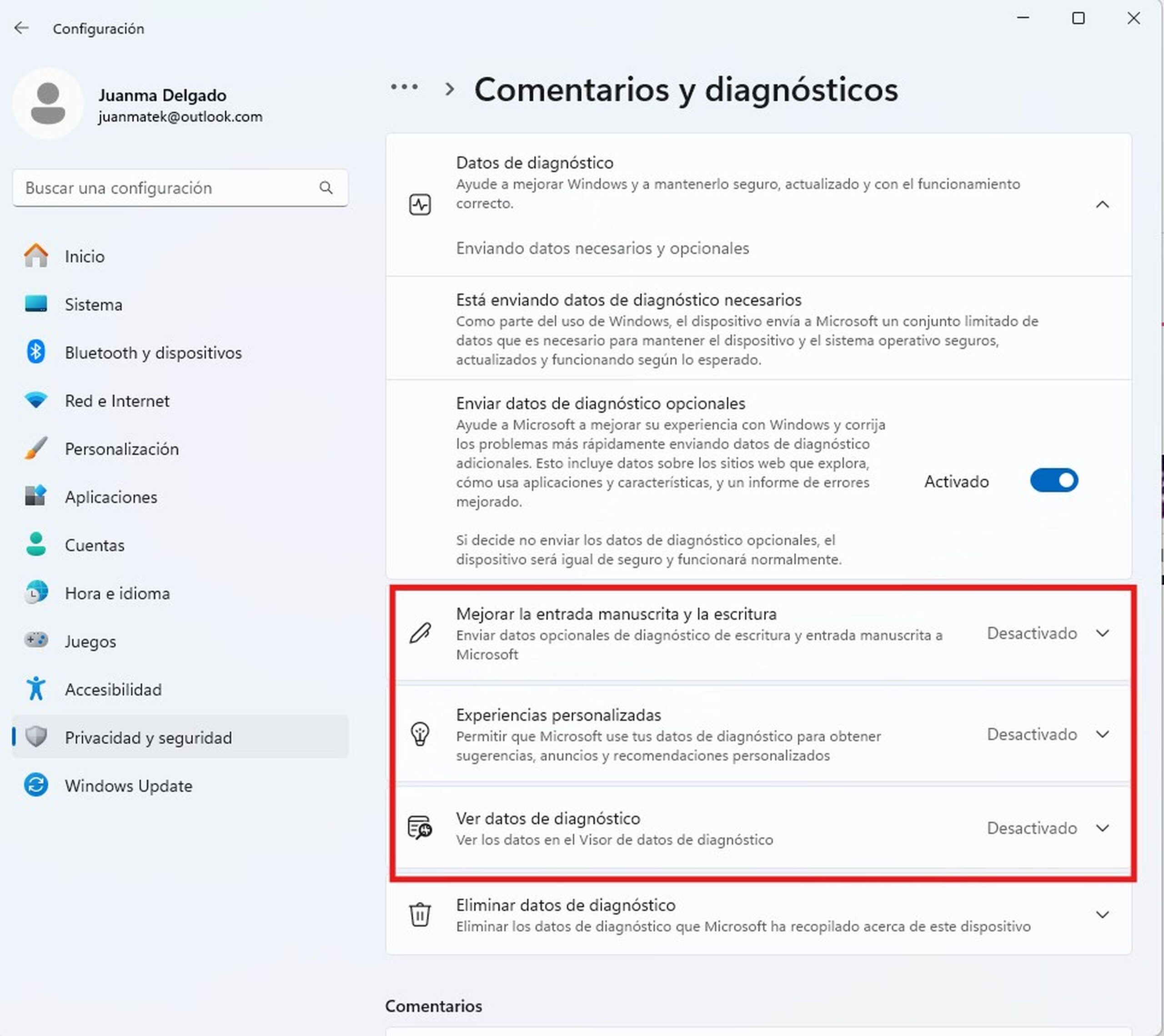Open Cuentas settings
1164x1036 pixels.
(181, 545)
